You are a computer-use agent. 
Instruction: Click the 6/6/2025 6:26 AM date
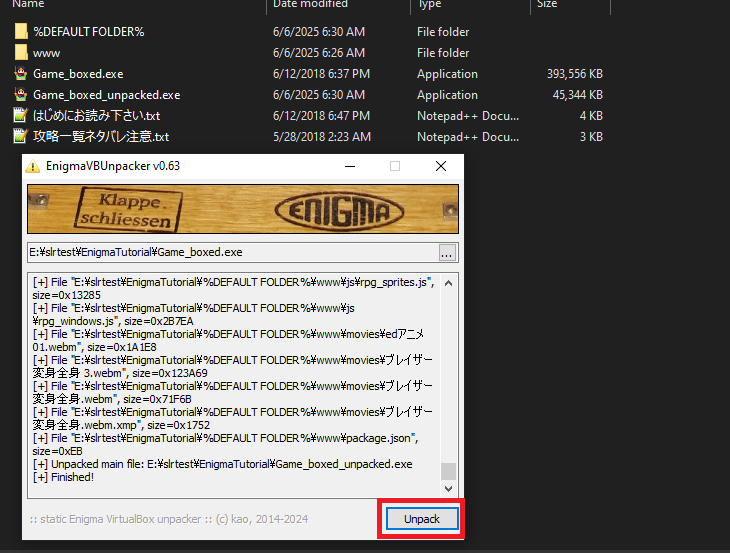(x=319, y=53)
